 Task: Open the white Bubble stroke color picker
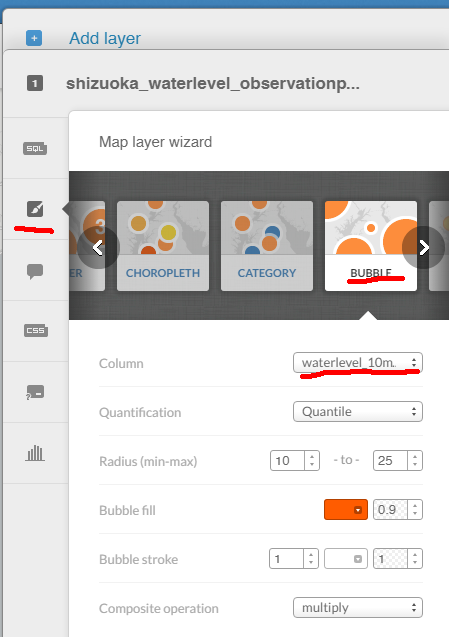click(x=346, y=559)
